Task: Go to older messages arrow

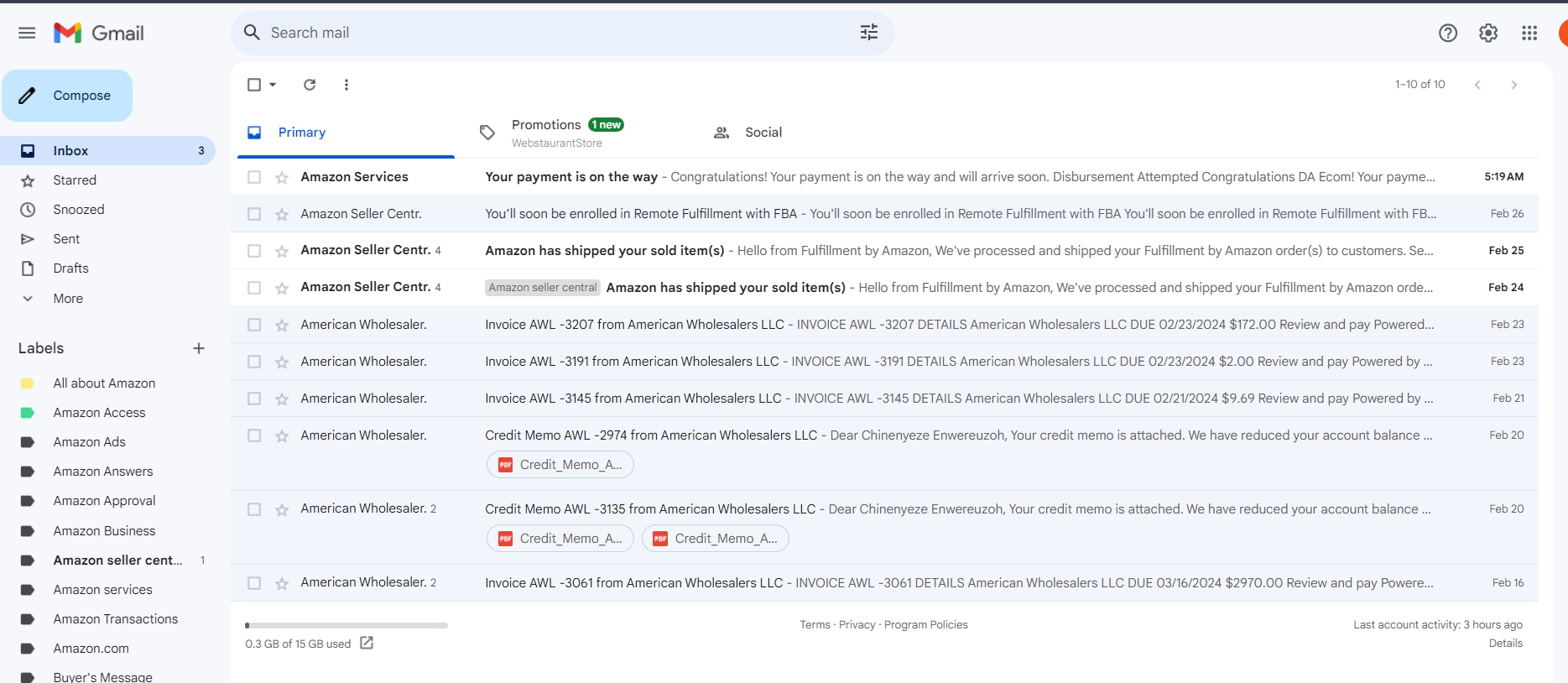Action: (x=1514, y=85)
